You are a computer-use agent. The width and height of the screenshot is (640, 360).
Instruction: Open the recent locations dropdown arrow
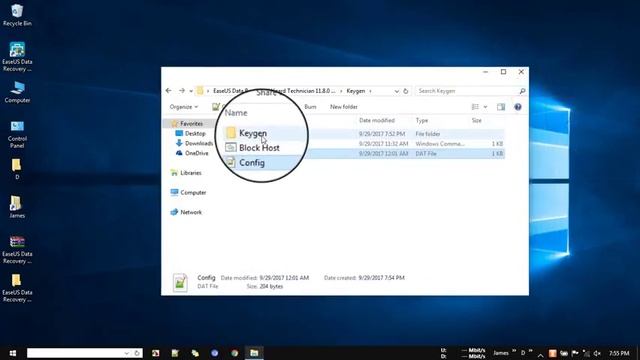tap(191, 91)
